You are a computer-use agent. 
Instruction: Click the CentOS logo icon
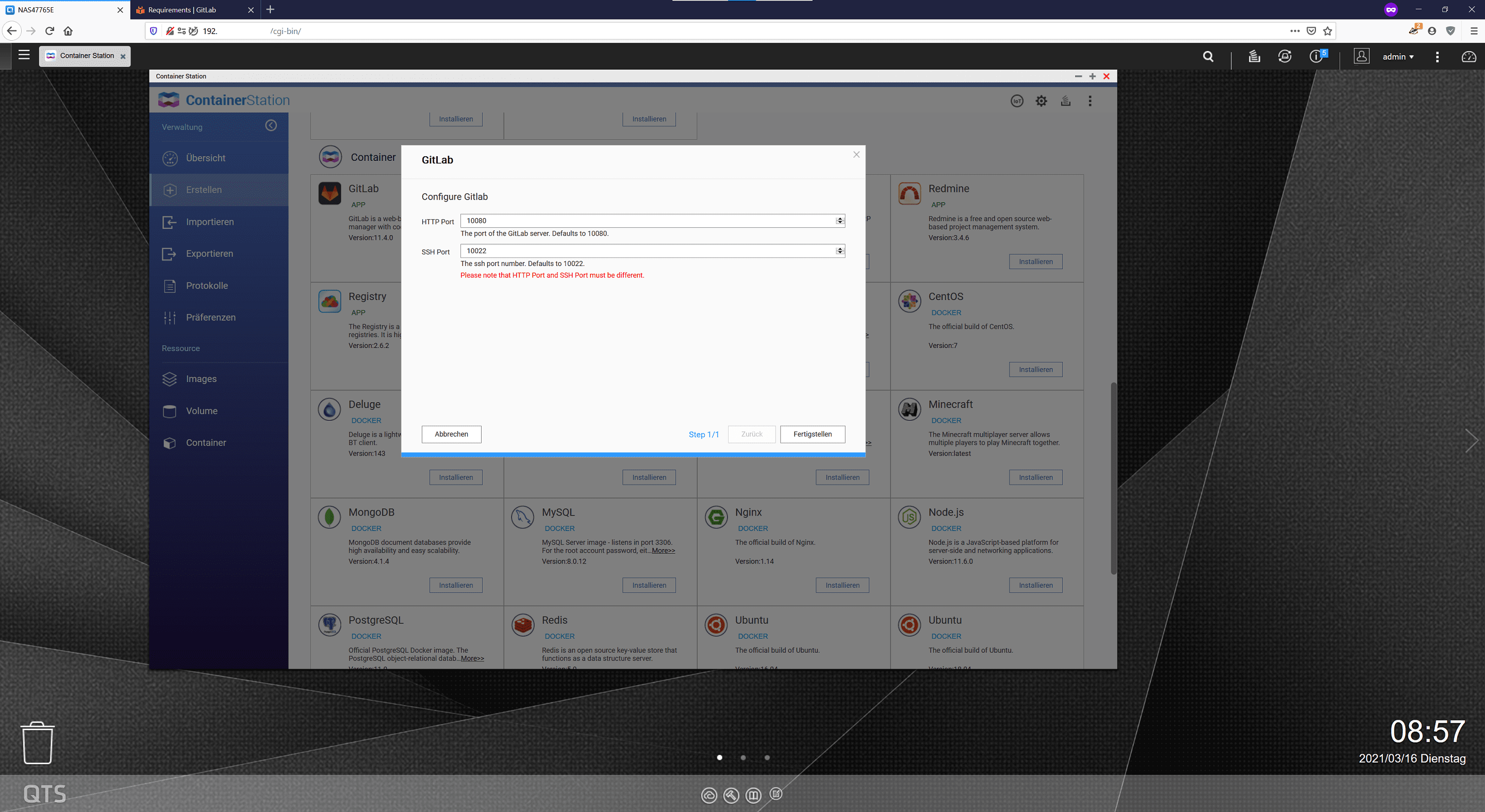coord(910,301)
